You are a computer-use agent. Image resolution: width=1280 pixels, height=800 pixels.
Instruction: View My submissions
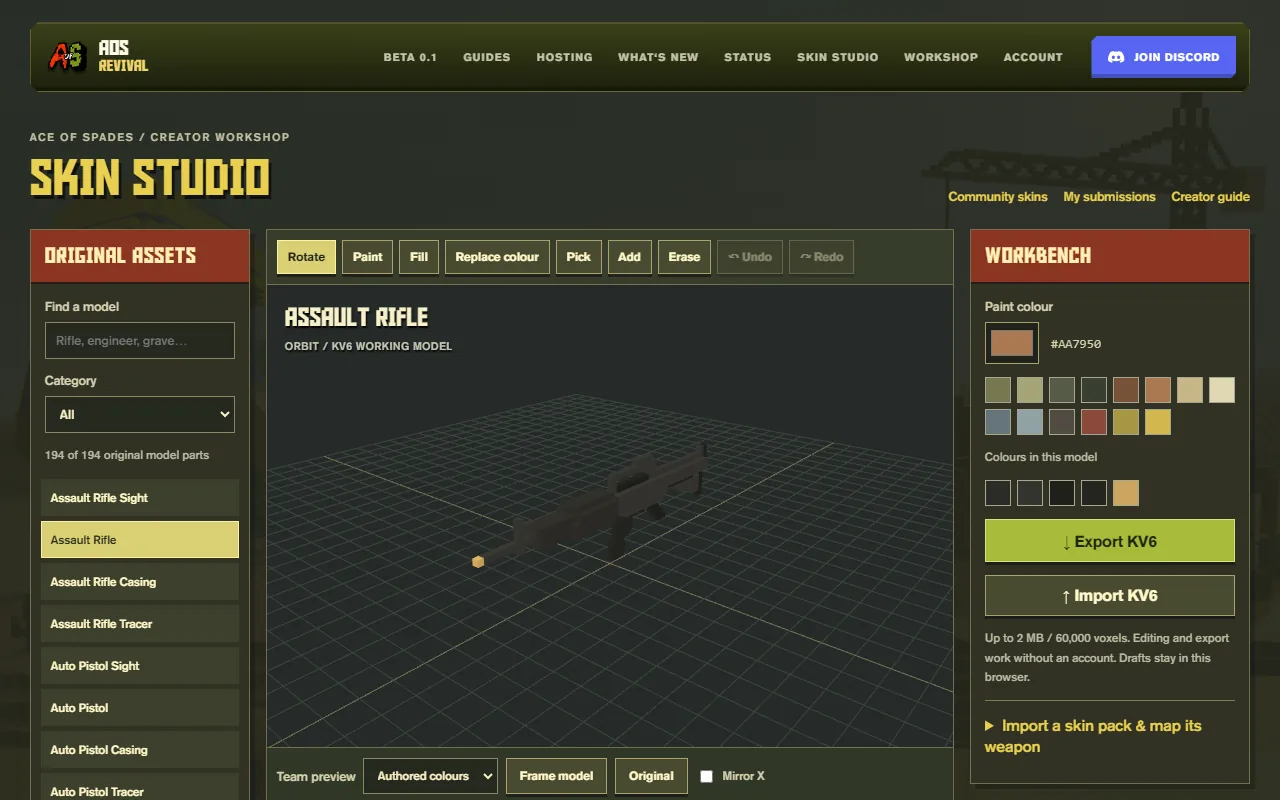click(x=1109, y=197)
